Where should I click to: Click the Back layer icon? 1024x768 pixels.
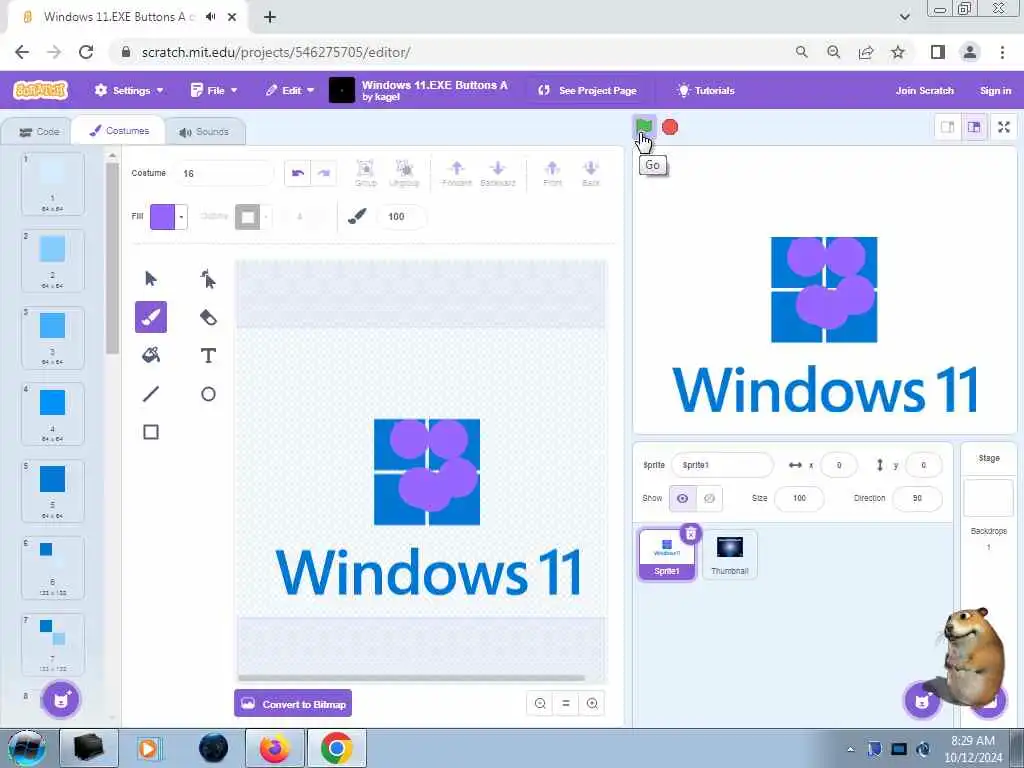(x=590, y=173)
